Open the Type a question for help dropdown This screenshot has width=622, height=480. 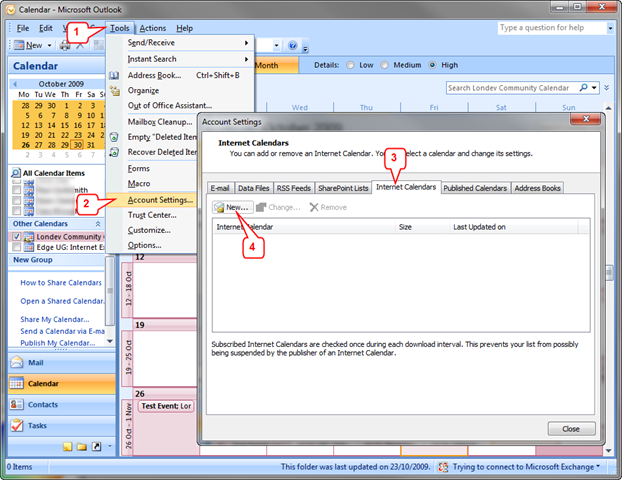[x=610, y=28]
